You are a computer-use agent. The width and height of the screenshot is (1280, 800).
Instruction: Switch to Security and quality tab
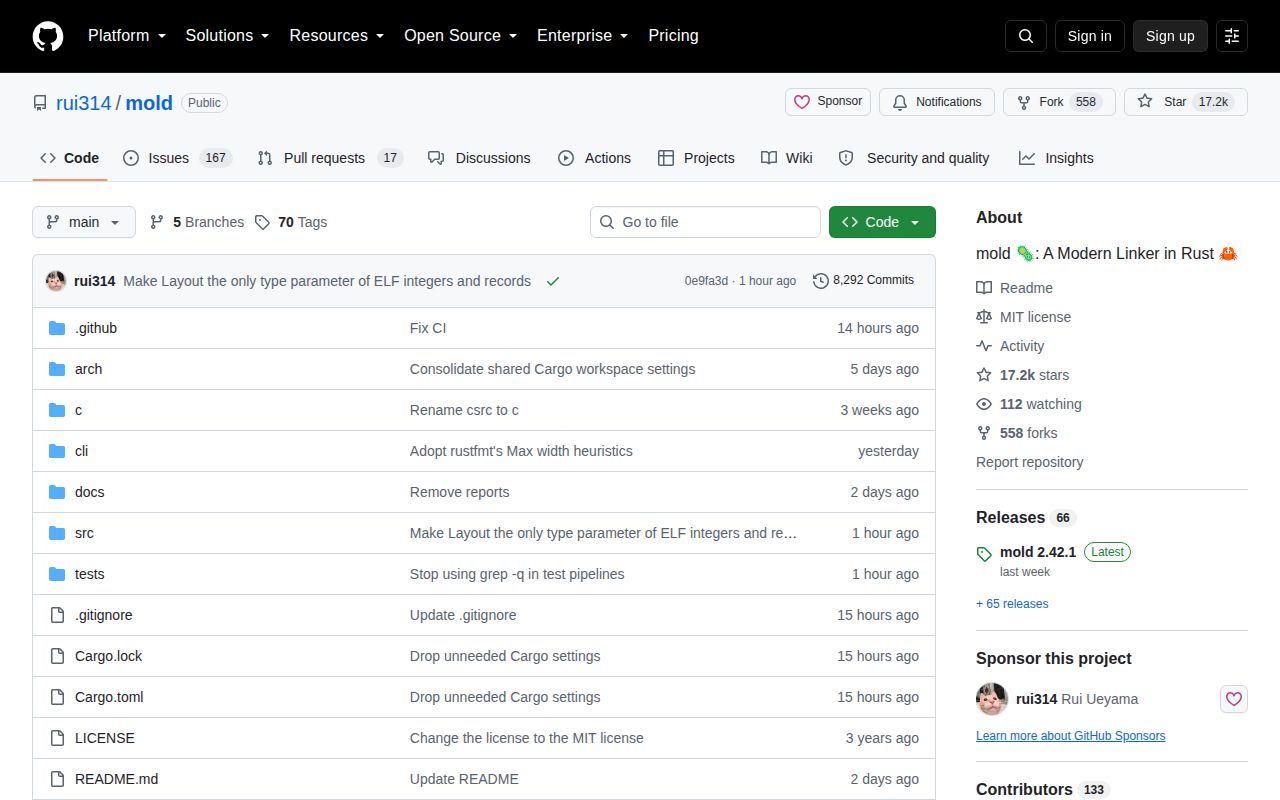914,158
